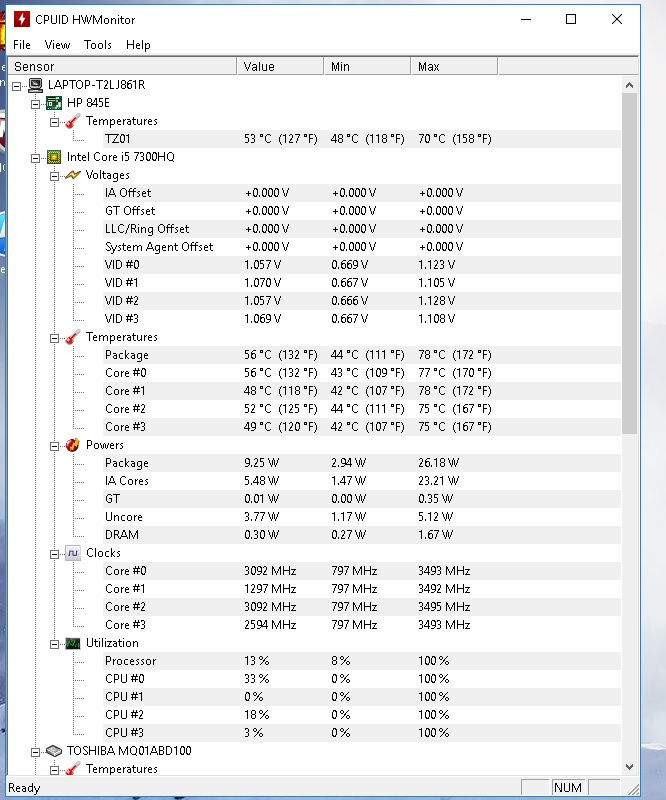The image size is (666, 800).
Task: Collapse the Intel Core i5 7300HQ node
Action: [x=35, y=158]
